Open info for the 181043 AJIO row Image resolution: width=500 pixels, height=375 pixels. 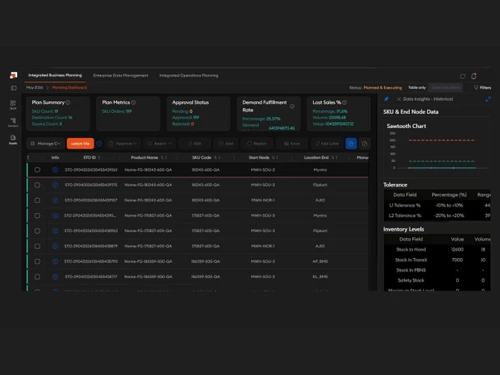coord(55,200)
